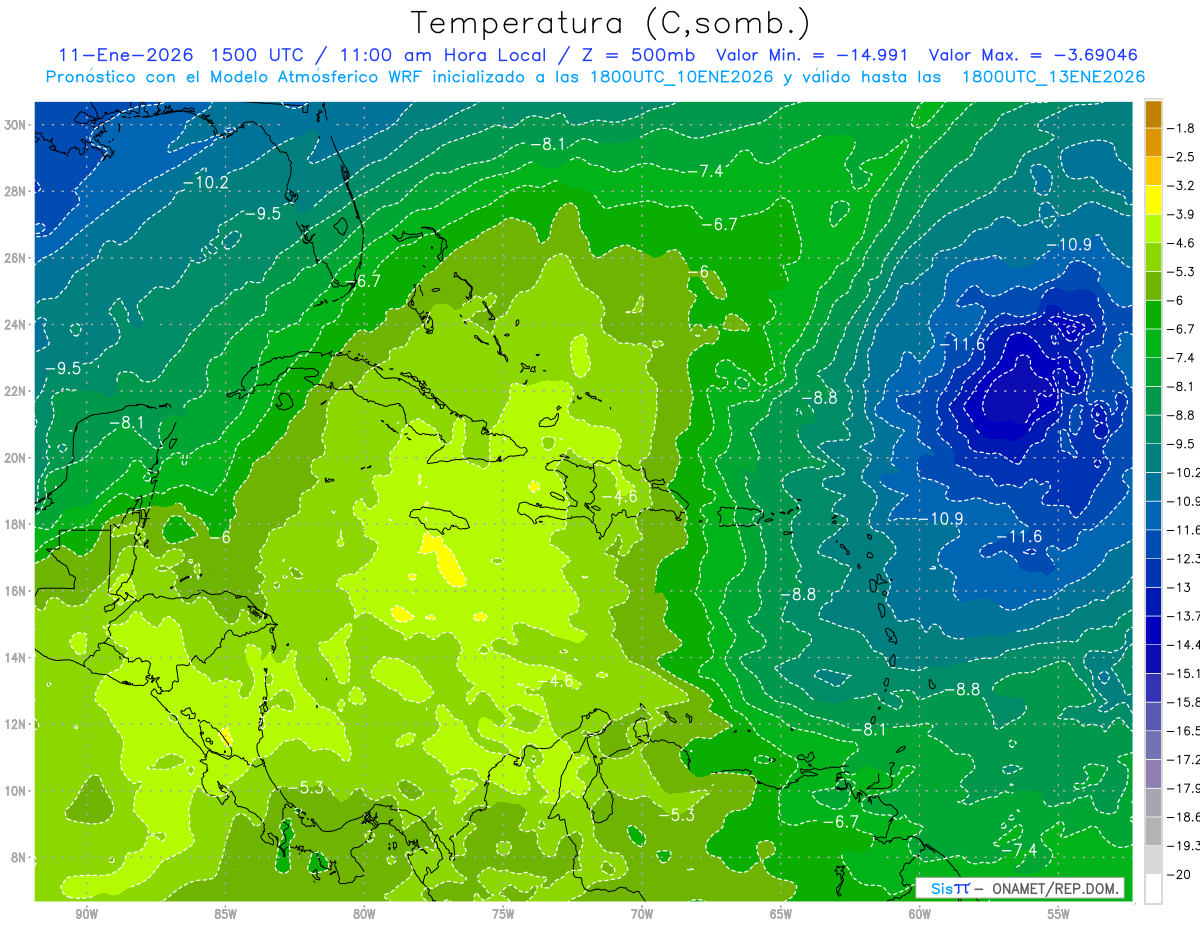Click the '70W' longitude axis label

(642, 915)
